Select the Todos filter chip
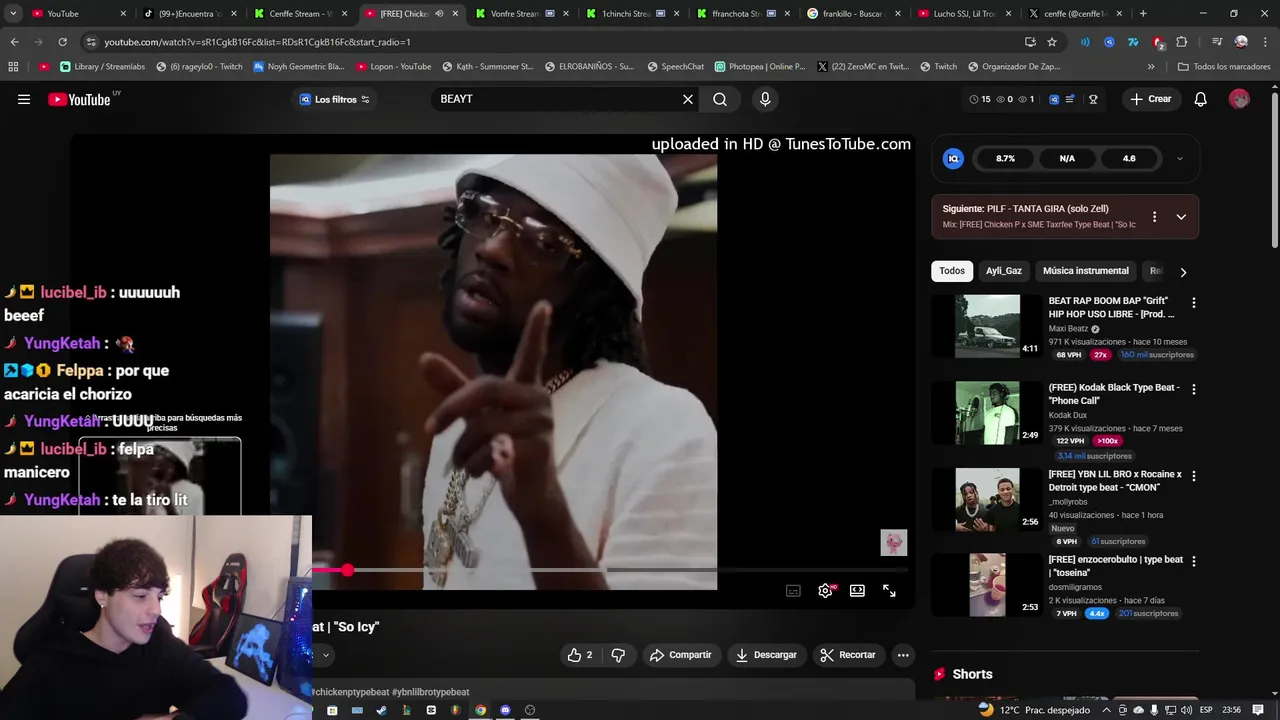 tap(952, 271)
